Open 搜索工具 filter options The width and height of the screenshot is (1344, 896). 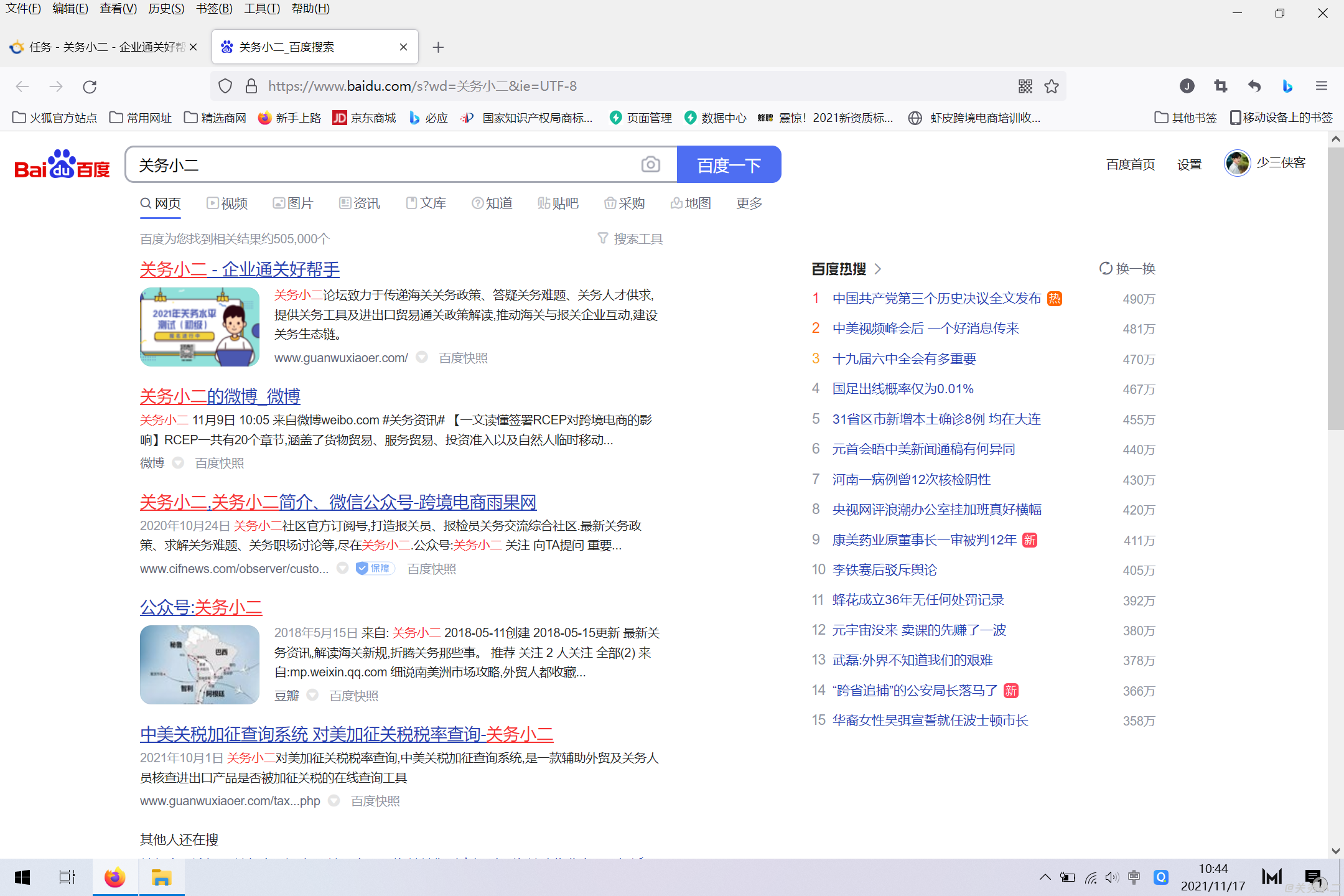pyautogui.click(x=630, y=239)
